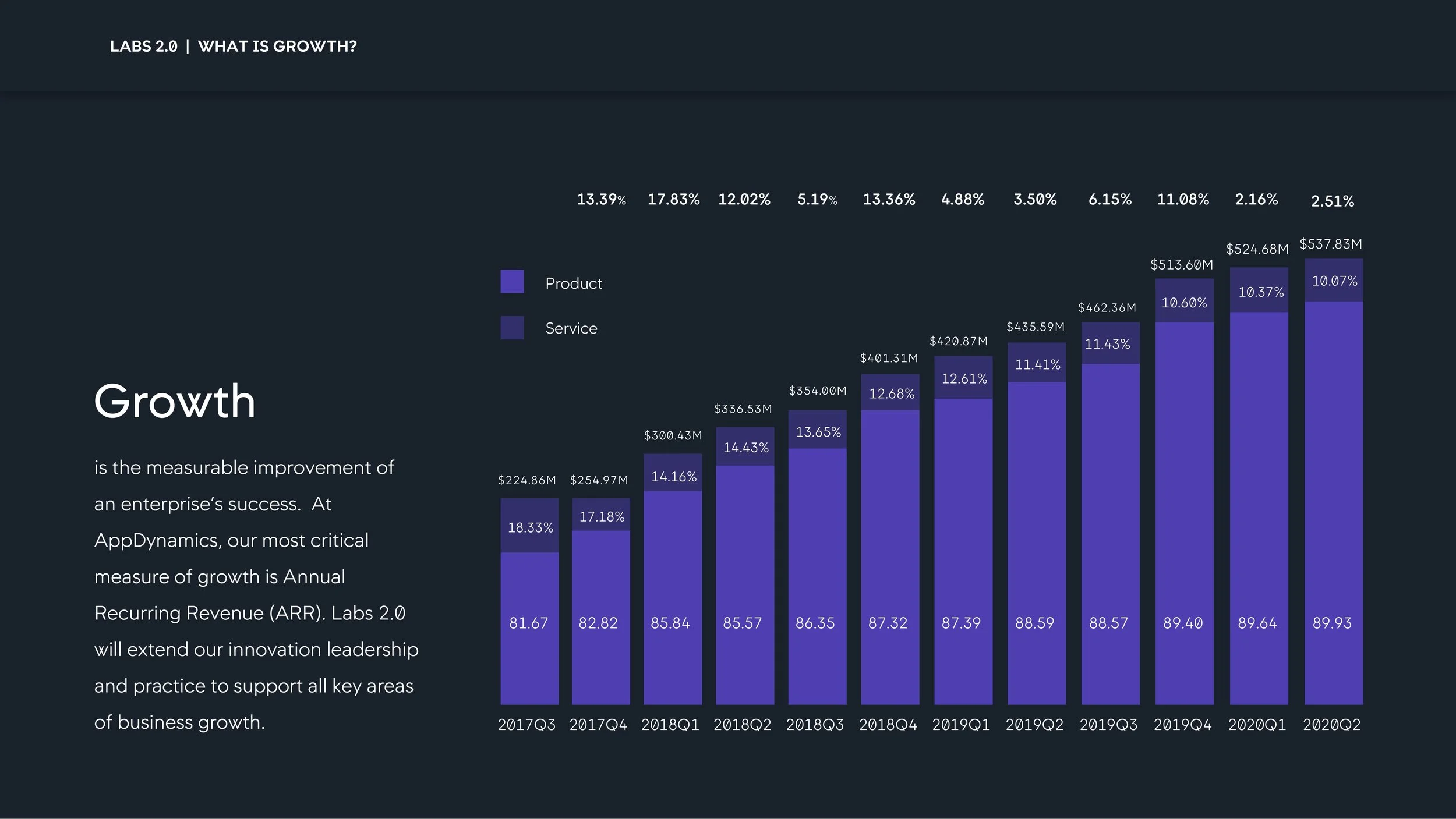Click the '$462.36M' total label
1456x819 pixels.
coord(1107,307)
